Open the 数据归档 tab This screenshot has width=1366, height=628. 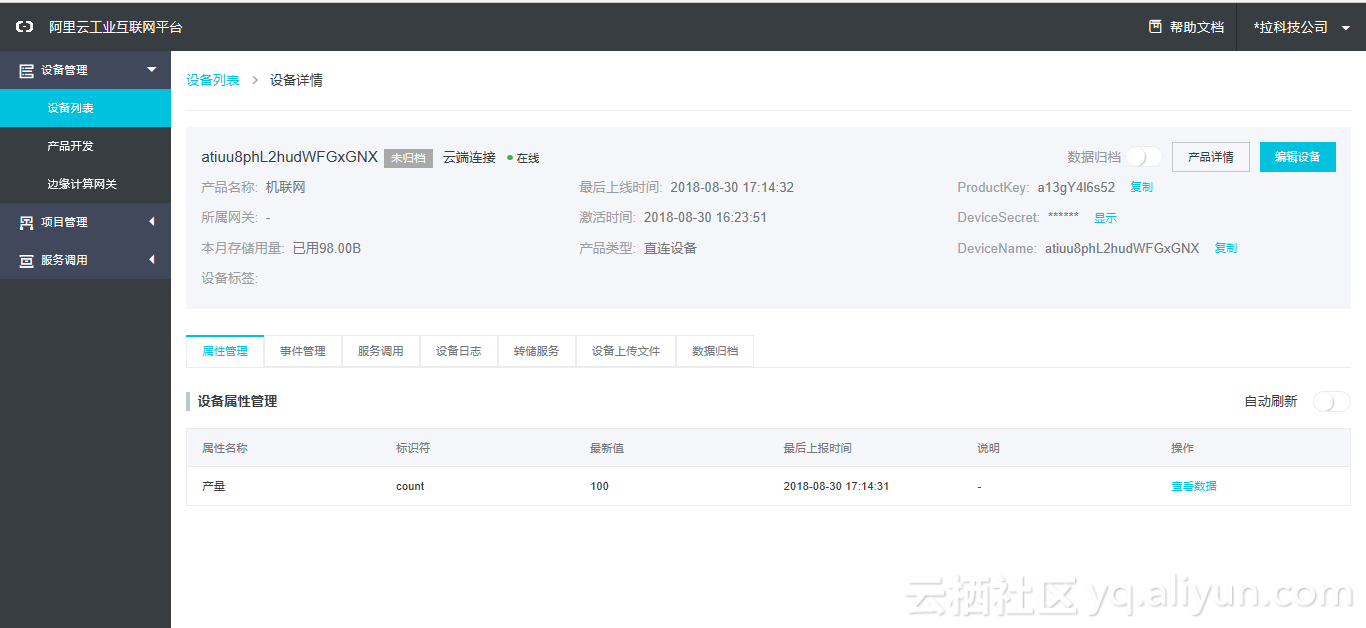tap(715, 351)
